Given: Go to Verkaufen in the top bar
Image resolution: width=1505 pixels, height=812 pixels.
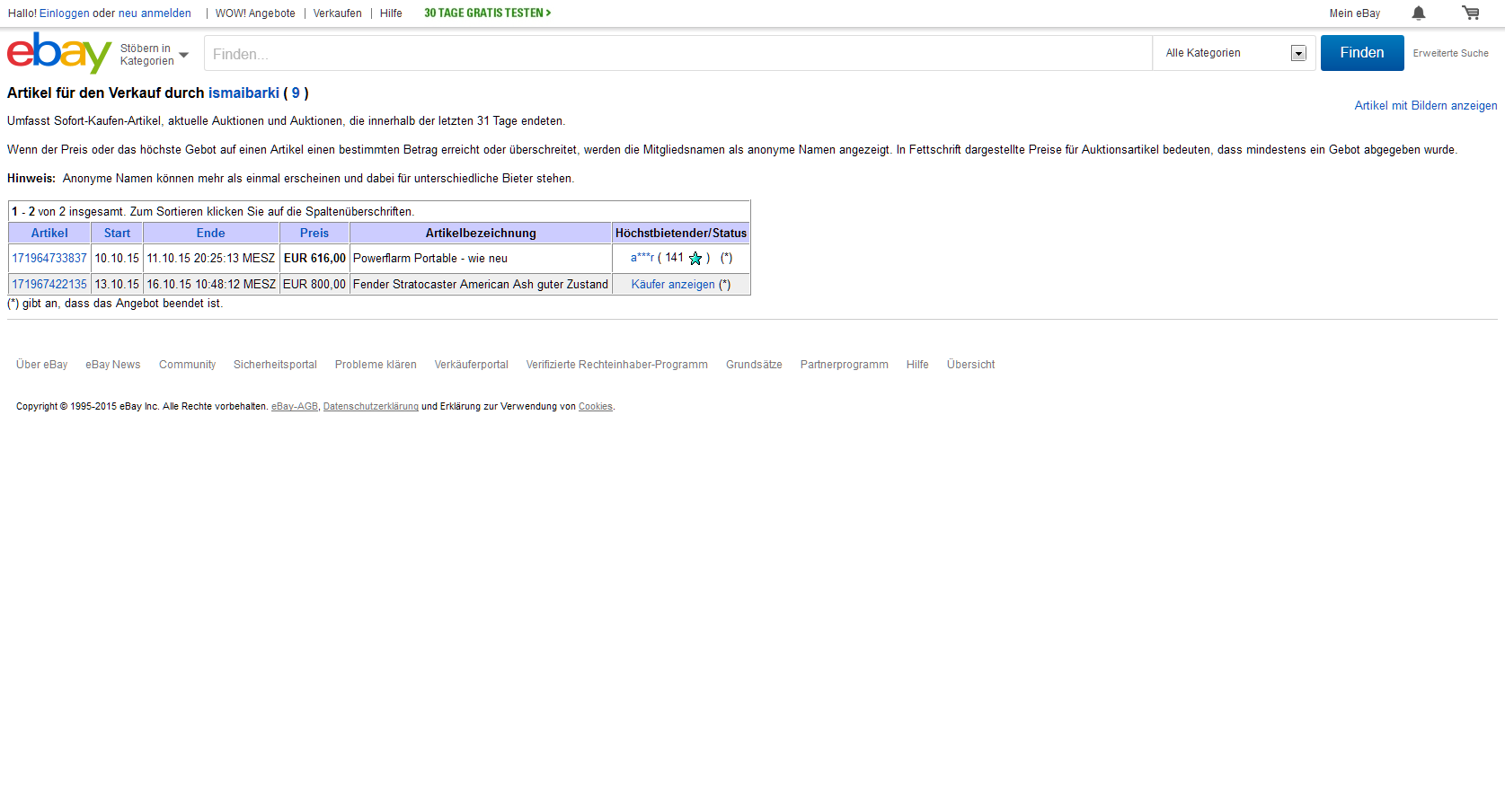Looking at the screenshot, I should (x=337, y=13).
